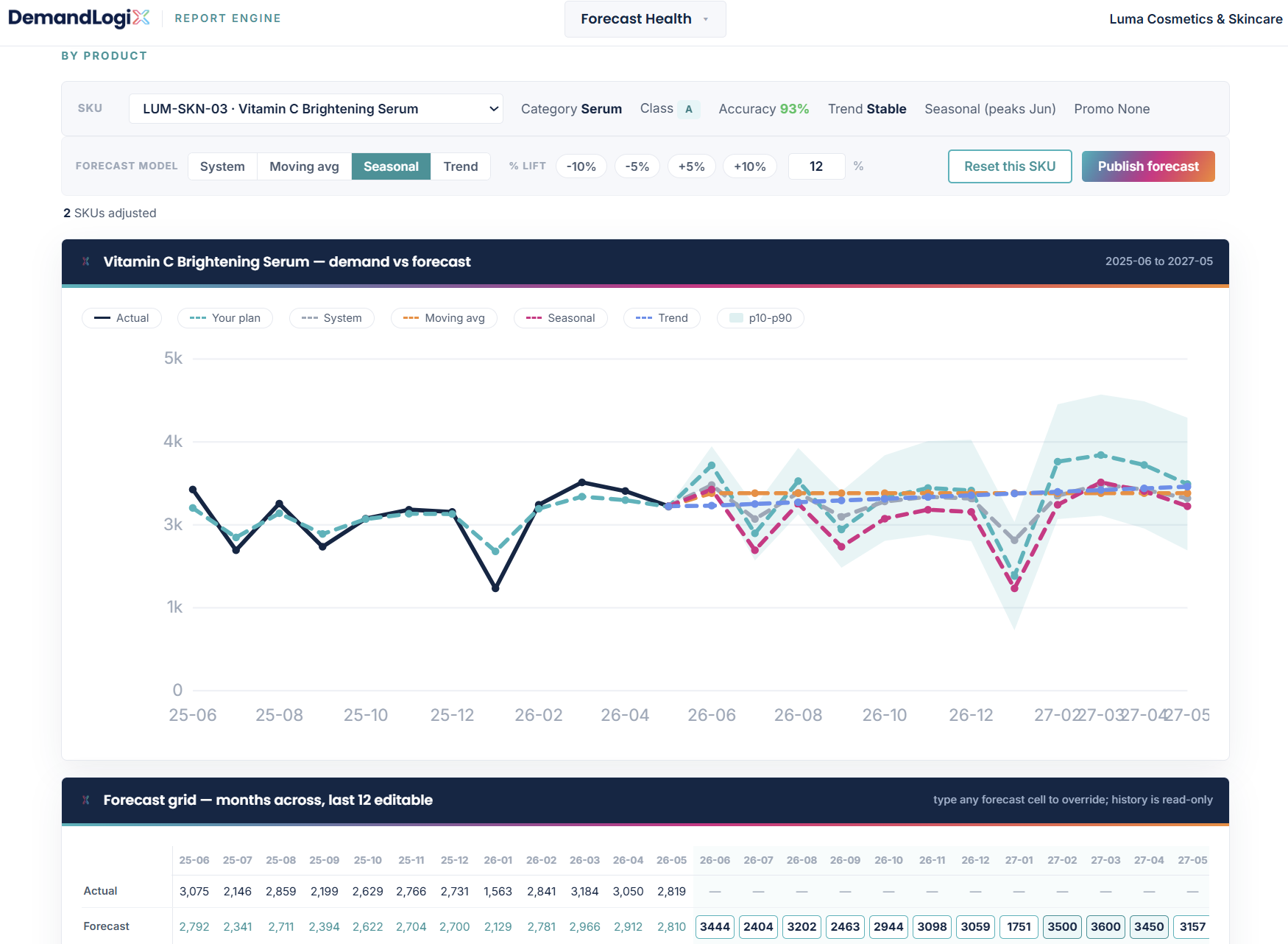Viewport: 1288px width, 944px height.
Task: Click the Luma Cosmetics & Skincare label
Action: pyautogui.click(x=1196, y=19)
